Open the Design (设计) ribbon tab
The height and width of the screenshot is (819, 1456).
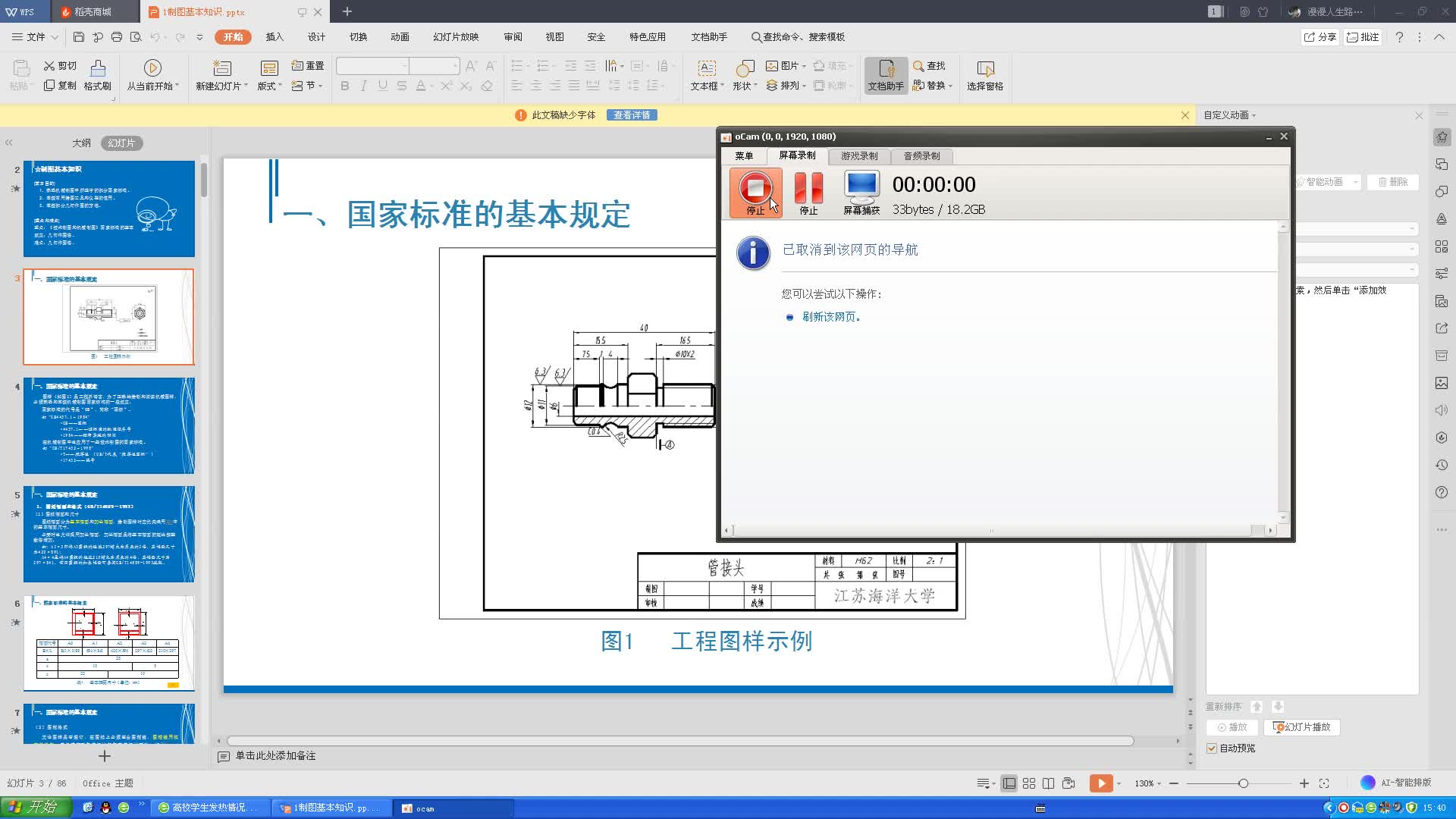pos(316,36)
